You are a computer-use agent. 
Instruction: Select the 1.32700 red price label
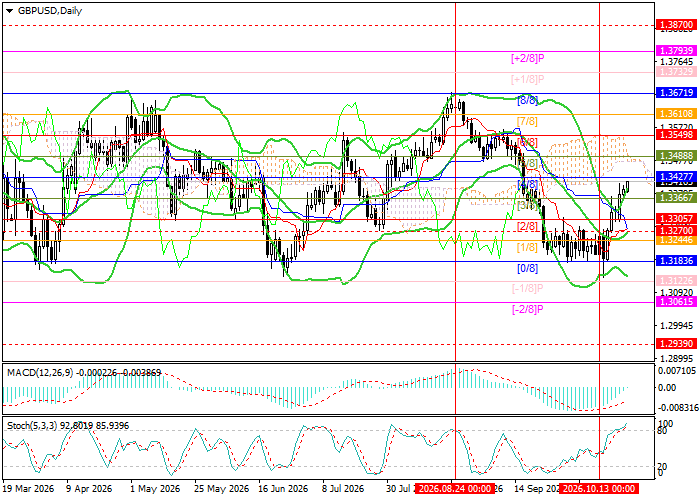tap(677, 231)
